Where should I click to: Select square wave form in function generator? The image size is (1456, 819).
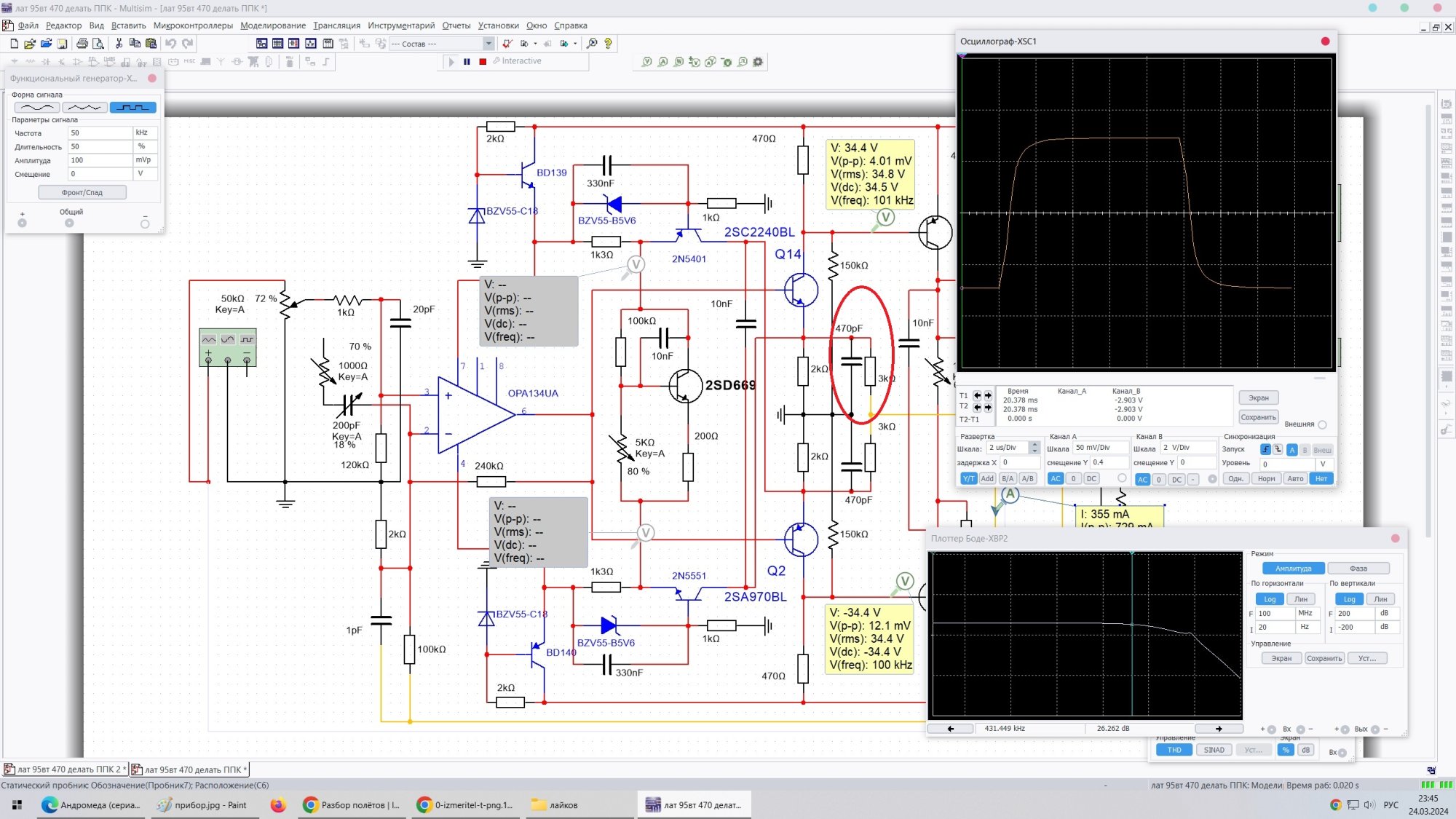pos(132,108)
